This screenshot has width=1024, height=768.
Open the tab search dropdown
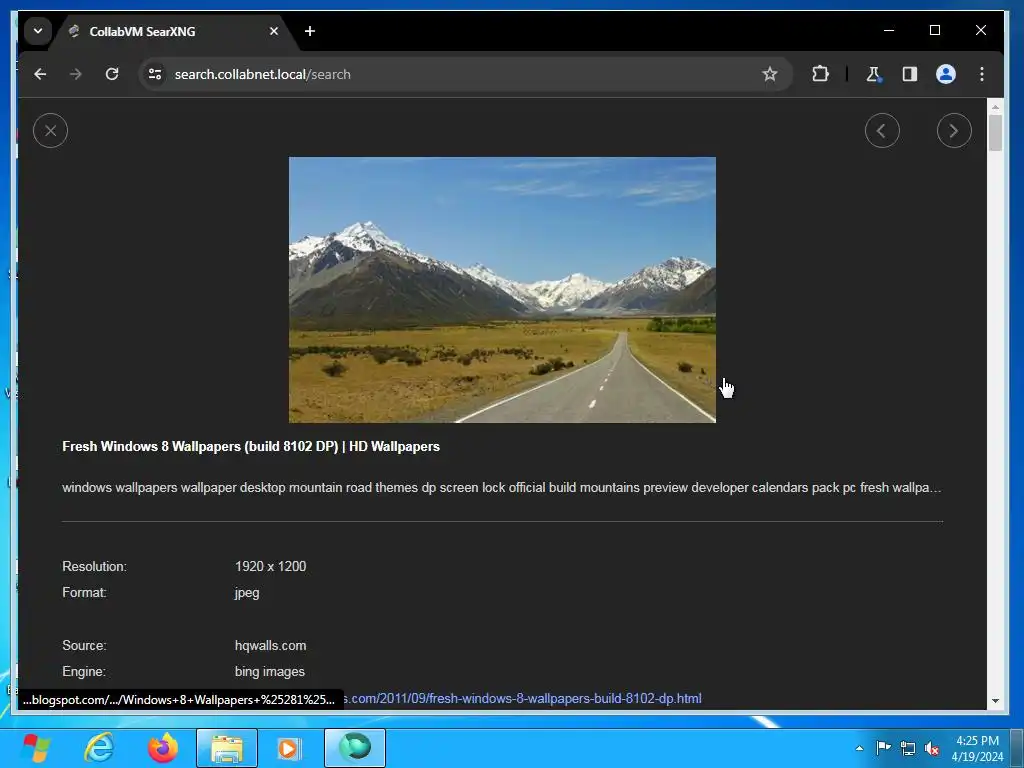(38, 31)
